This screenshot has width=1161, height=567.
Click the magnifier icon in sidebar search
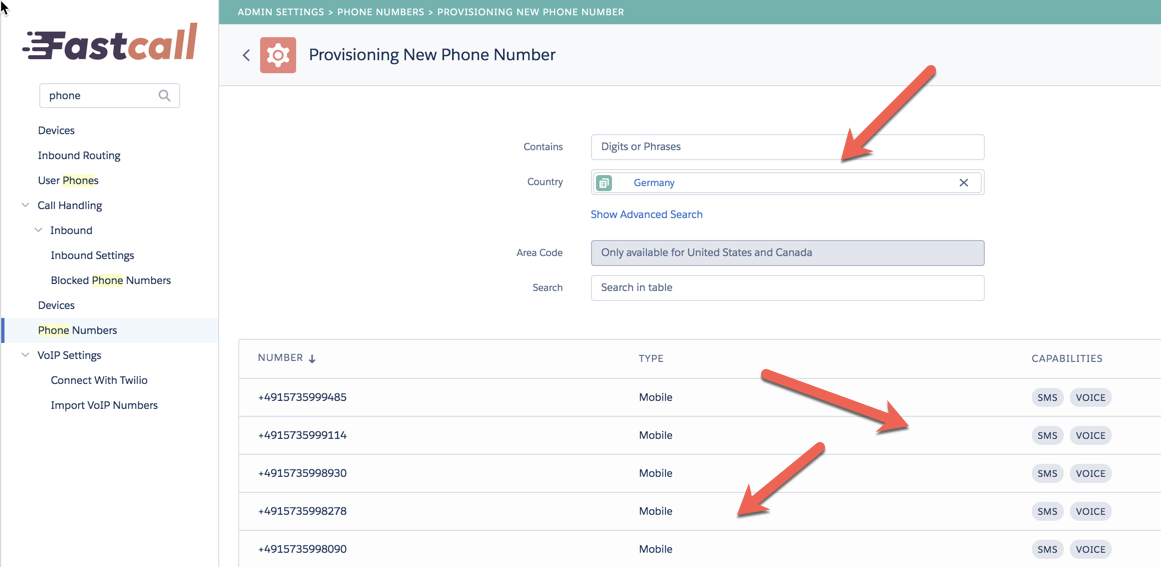[x=164, y=95]
